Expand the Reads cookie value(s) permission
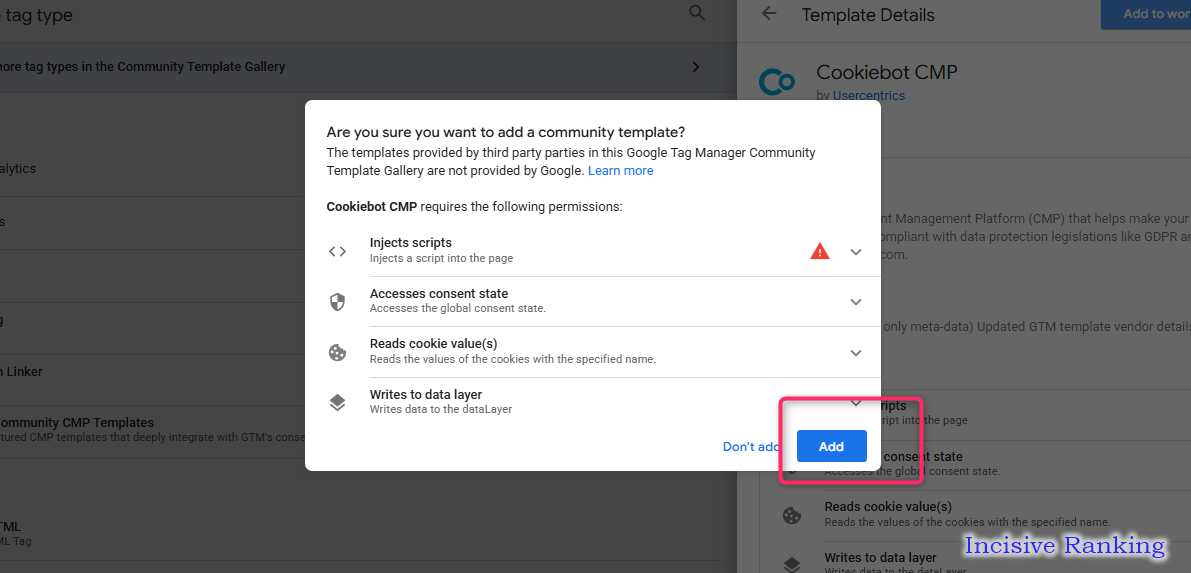The height and width of the screenshot is (573, 1191). coord(856,353)
